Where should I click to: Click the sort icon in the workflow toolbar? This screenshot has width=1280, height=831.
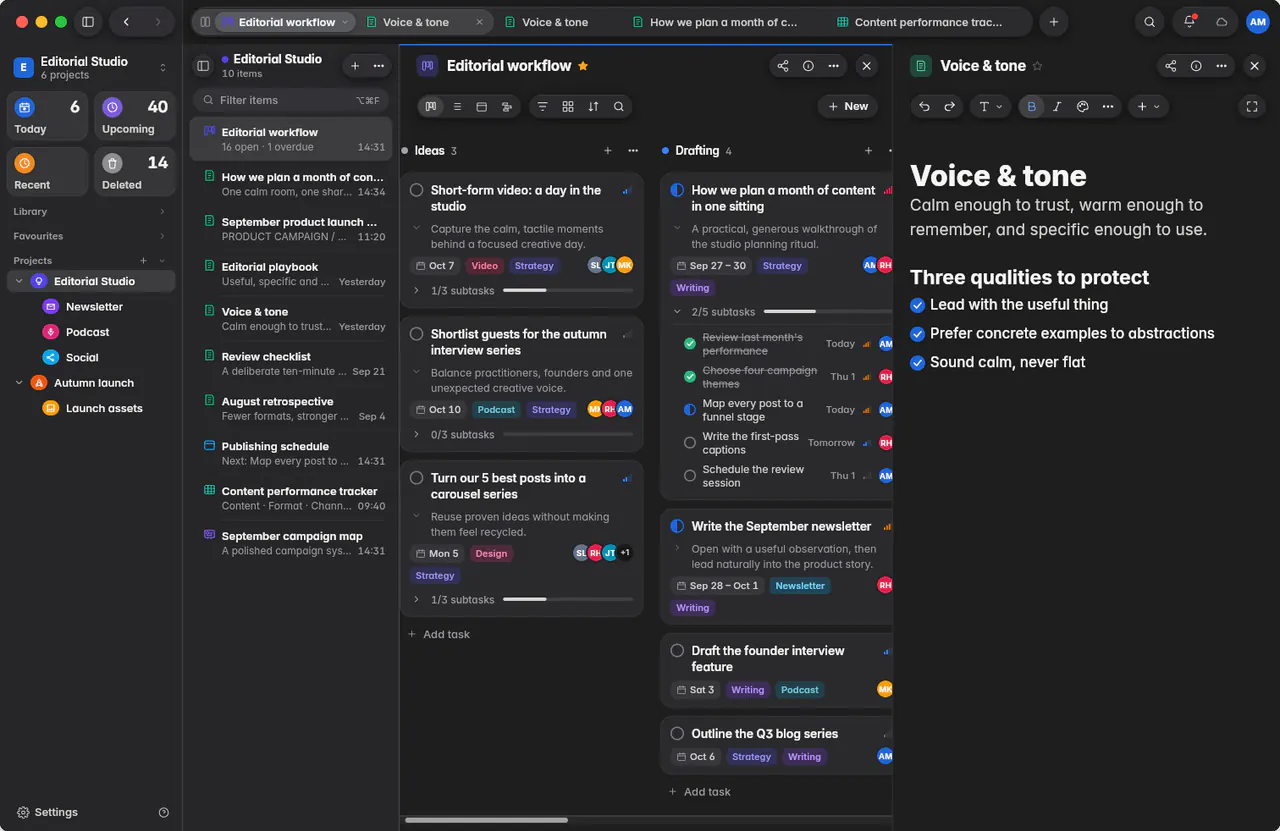click(593, 106)
